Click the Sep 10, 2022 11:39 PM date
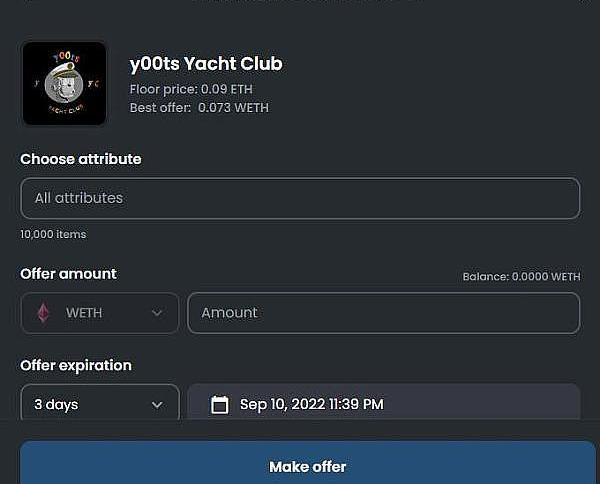The height and width of the screenshot is (484, 600). click(311, 404)
